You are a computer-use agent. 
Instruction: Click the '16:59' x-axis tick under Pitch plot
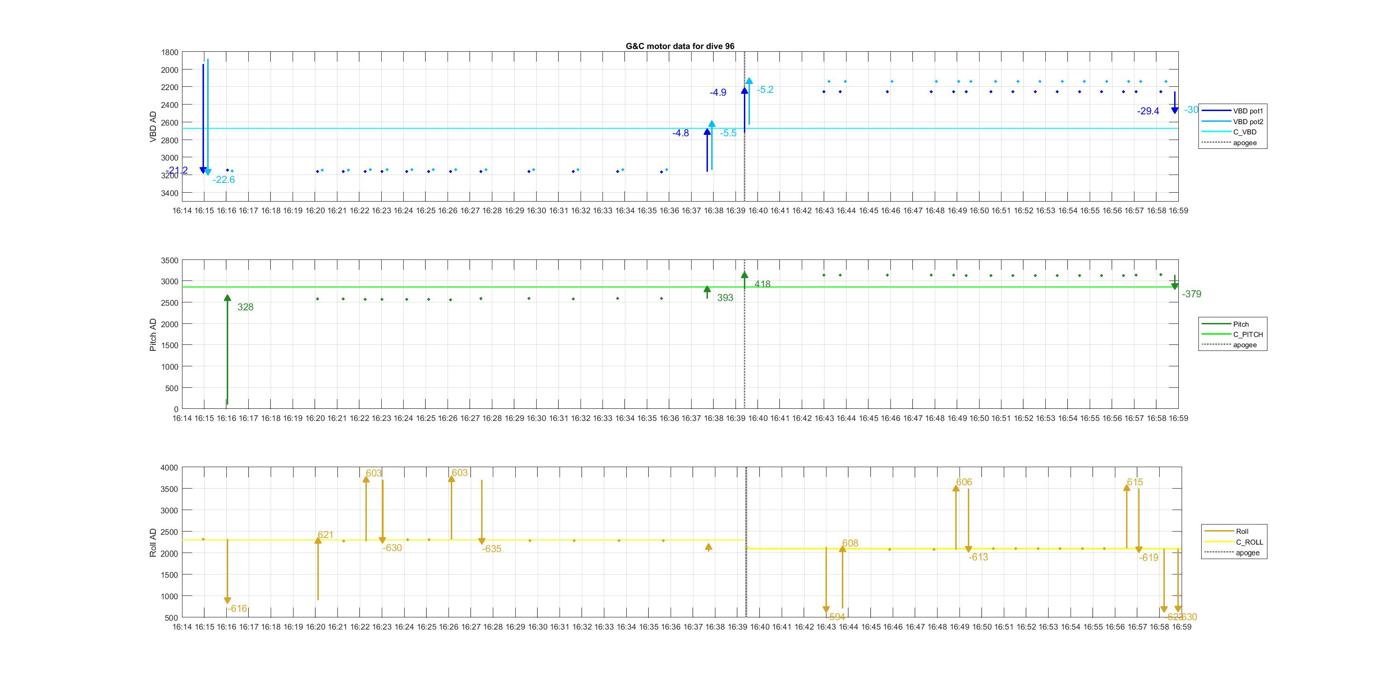coord(1179,419)
